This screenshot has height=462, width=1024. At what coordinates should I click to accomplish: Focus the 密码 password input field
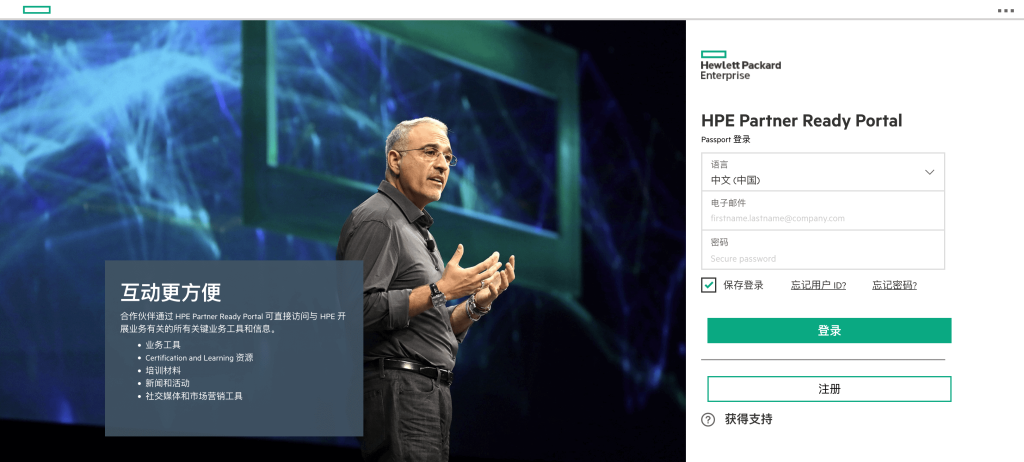coord(823,250)
